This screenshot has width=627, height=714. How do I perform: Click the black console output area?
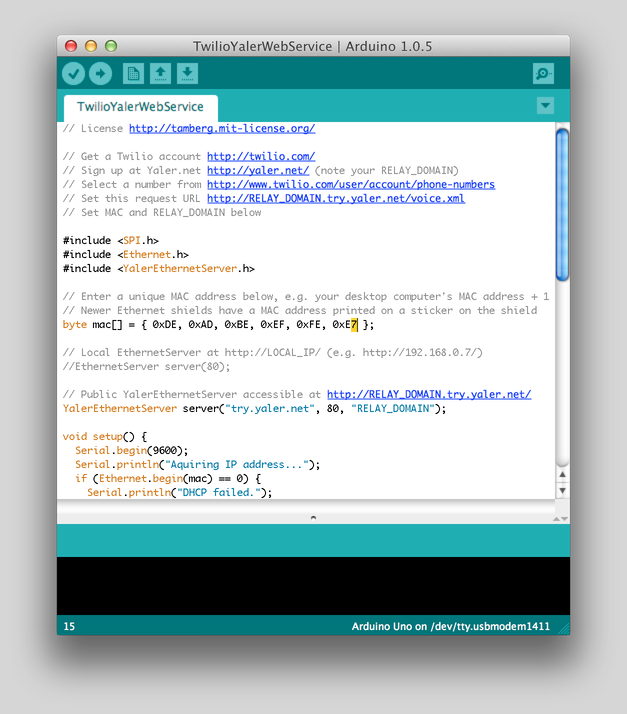[313, 586]
